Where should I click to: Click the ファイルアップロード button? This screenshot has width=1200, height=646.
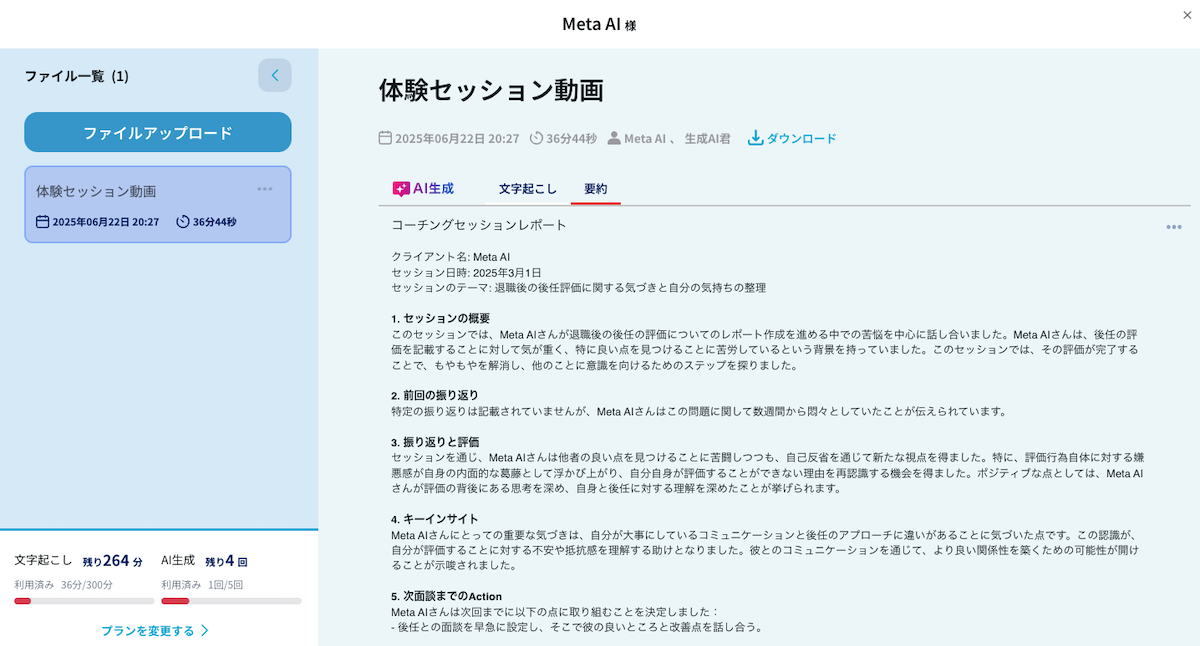[x=158, y=132]
